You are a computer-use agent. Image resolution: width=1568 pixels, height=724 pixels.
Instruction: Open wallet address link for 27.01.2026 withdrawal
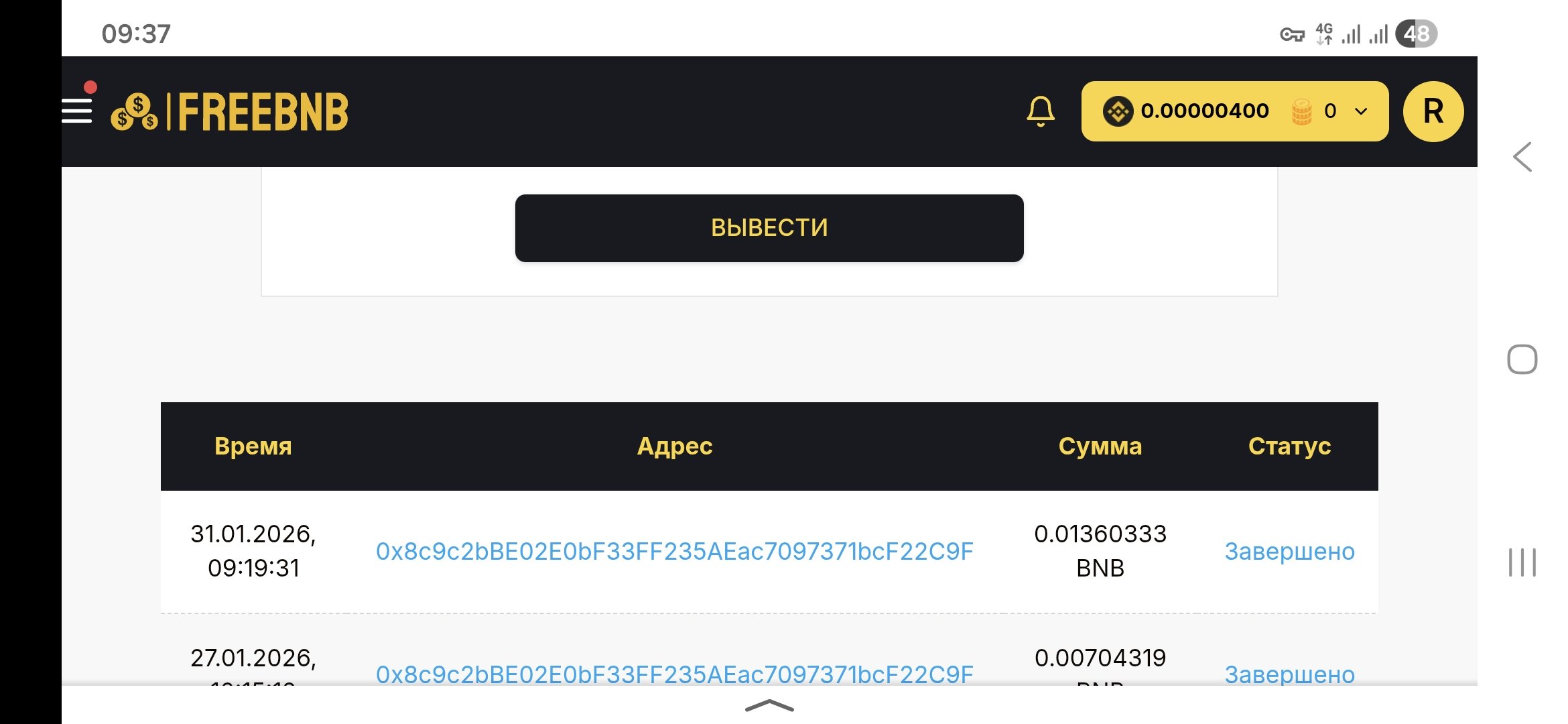[674, 674]
